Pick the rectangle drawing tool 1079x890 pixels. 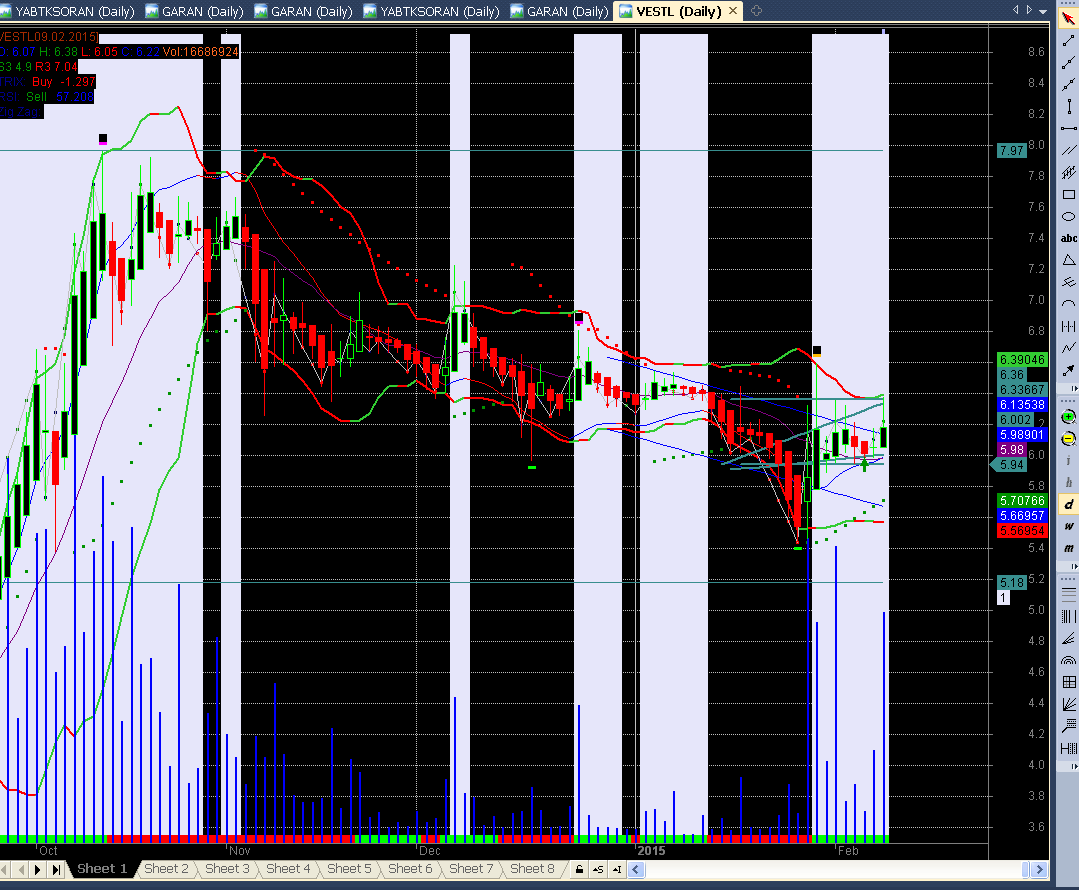click(x=1068, y=194)
